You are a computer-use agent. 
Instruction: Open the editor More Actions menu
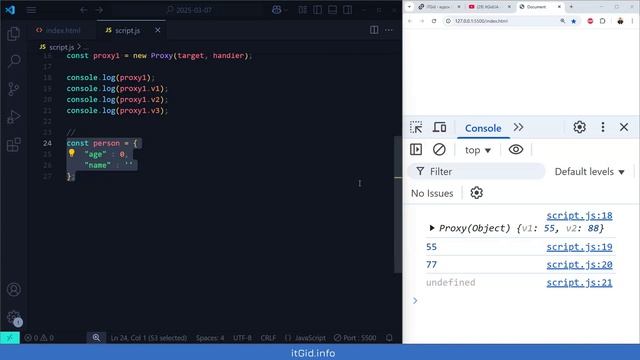click(x=389, y=30)
